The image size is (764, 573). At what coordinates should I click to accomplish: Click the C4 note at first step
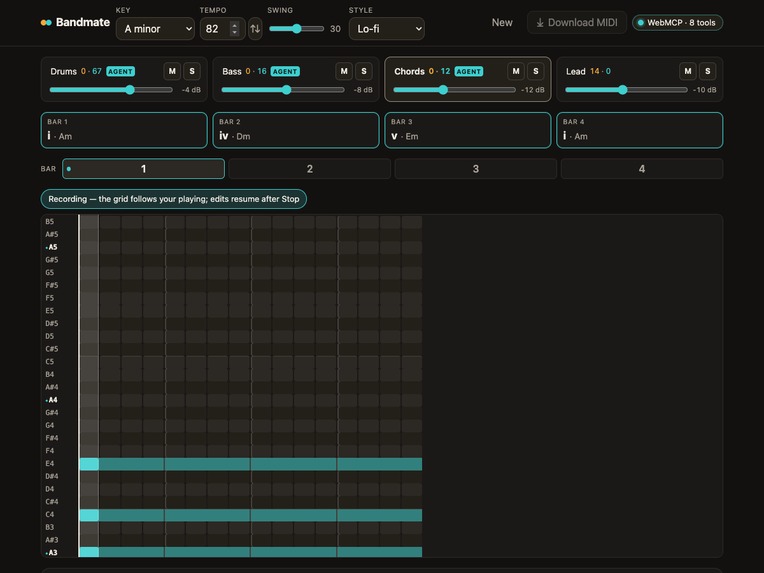89,515
